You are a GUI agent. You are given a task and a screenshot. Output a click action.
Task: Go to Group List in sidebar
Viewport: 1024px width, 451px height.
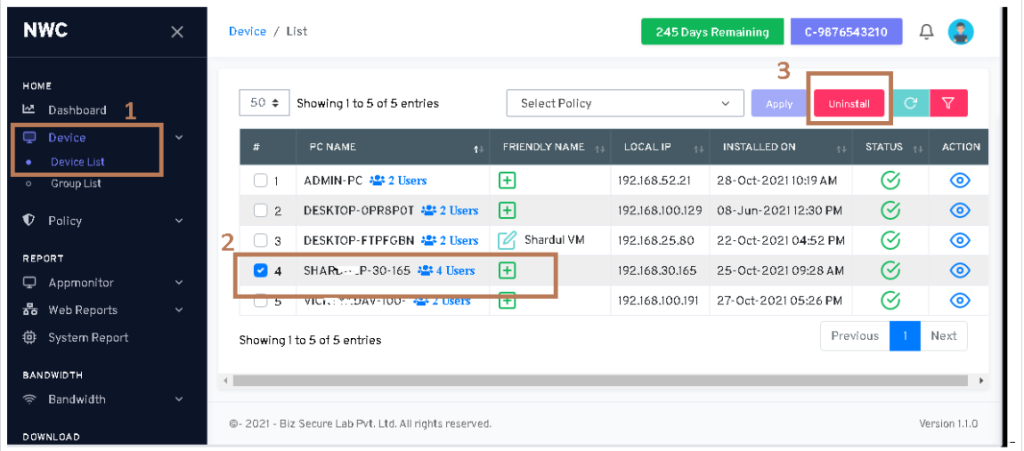[76, 184]
